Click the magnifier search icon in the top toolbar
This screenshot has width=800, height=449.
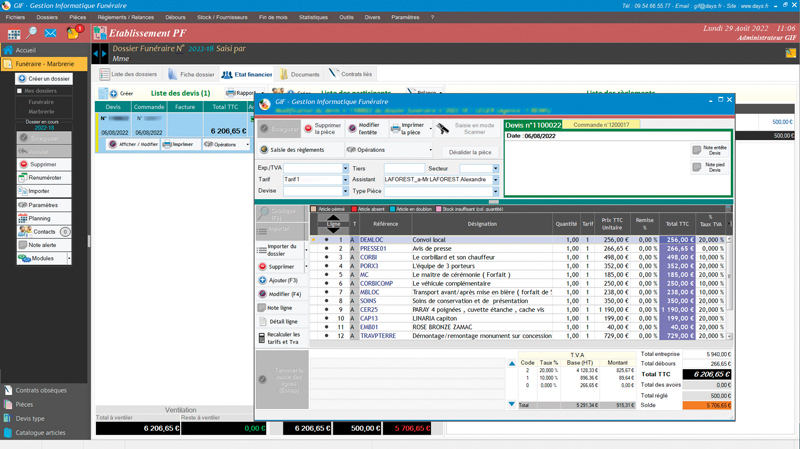[x=32, y=33]
